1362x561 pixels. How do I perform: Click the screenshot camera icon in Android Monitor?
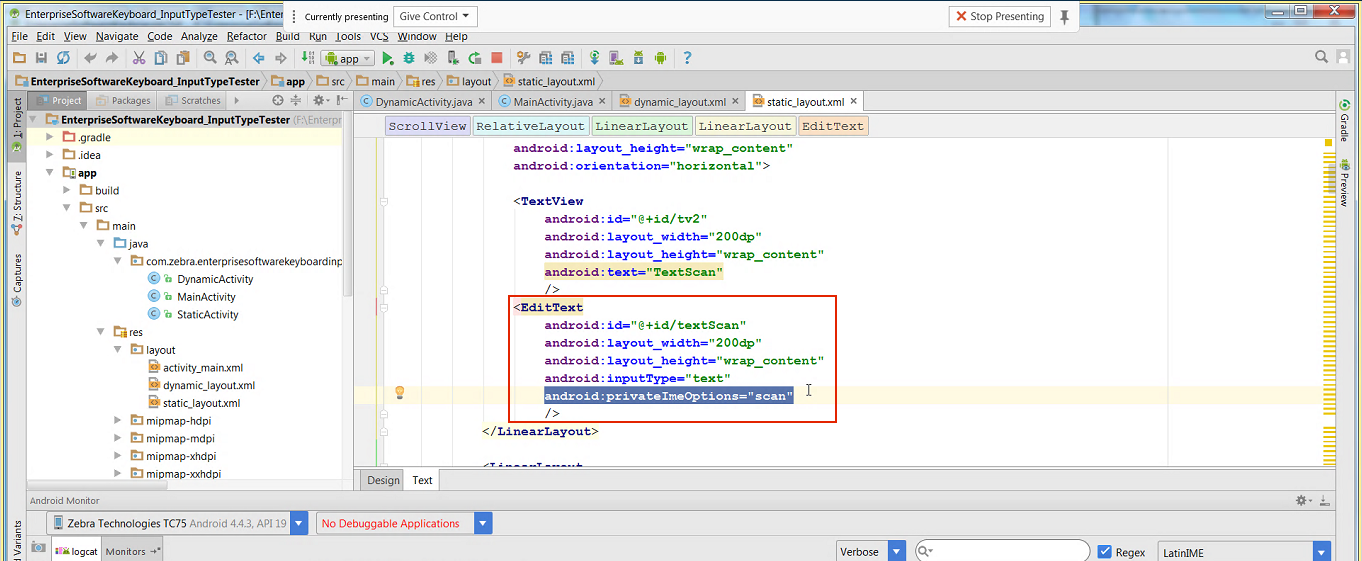point(38,547)
